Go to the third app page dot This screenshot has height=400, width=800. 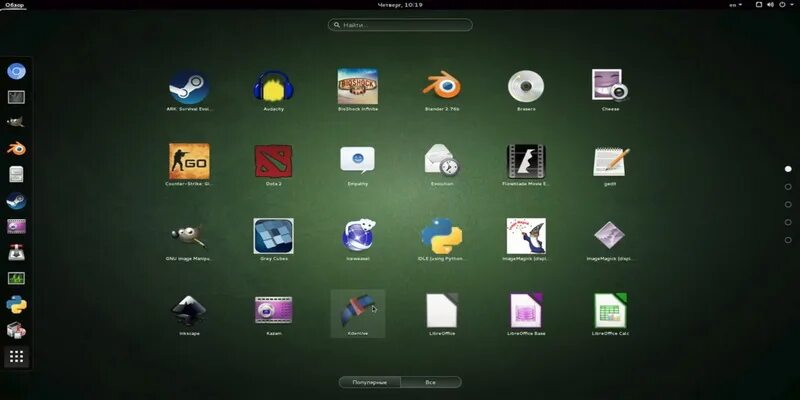coord(788,205)
